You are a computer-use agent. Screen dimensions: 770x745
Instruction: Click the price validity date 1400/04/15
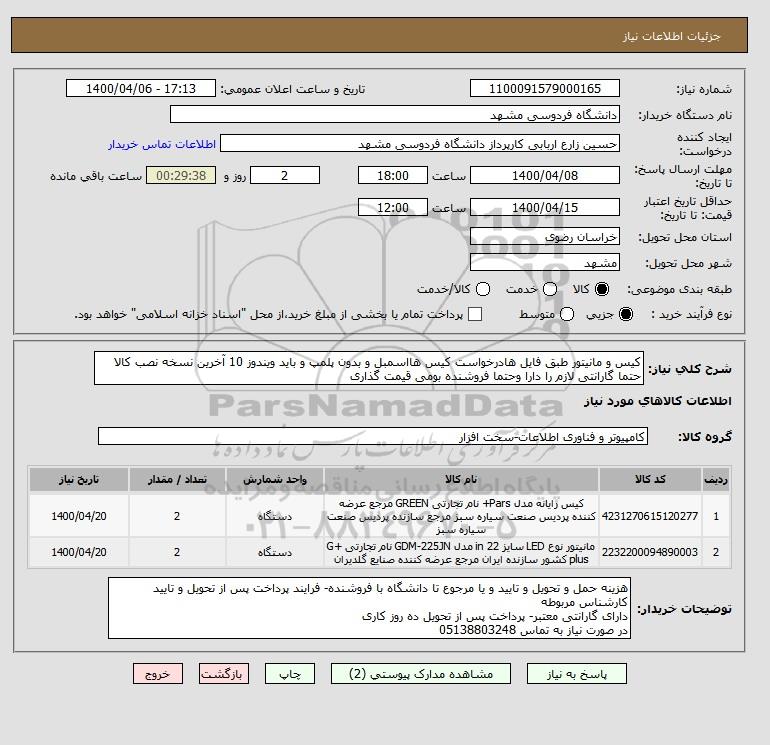point(545,207)
